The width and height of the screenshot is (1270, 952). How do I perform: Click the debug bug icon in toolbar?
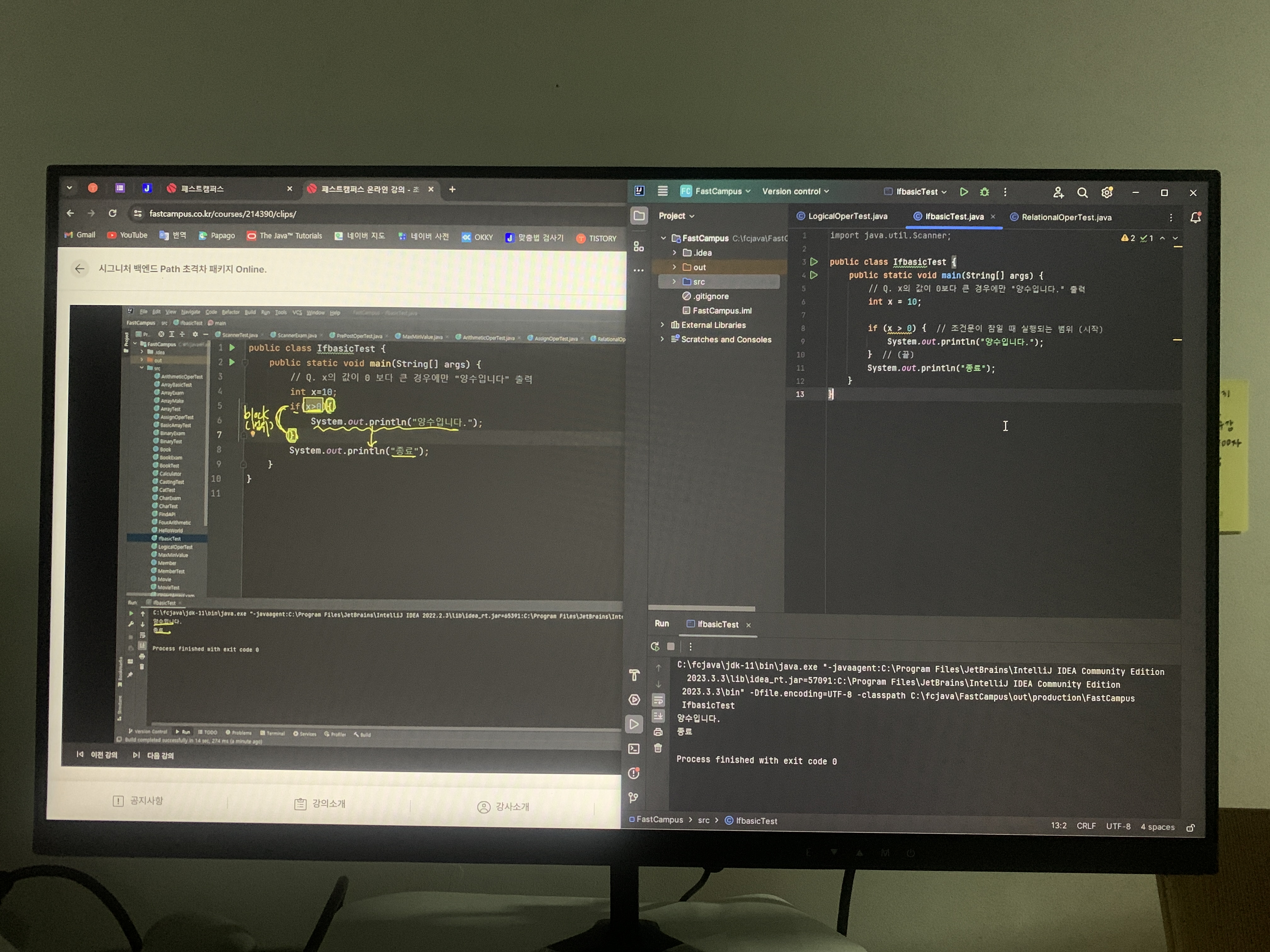click(985, 192)
